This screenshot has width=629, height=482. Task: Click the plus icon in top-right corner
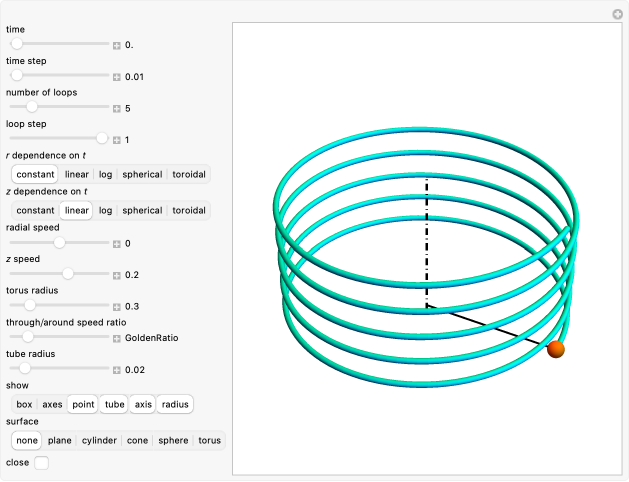click(617, 14)
